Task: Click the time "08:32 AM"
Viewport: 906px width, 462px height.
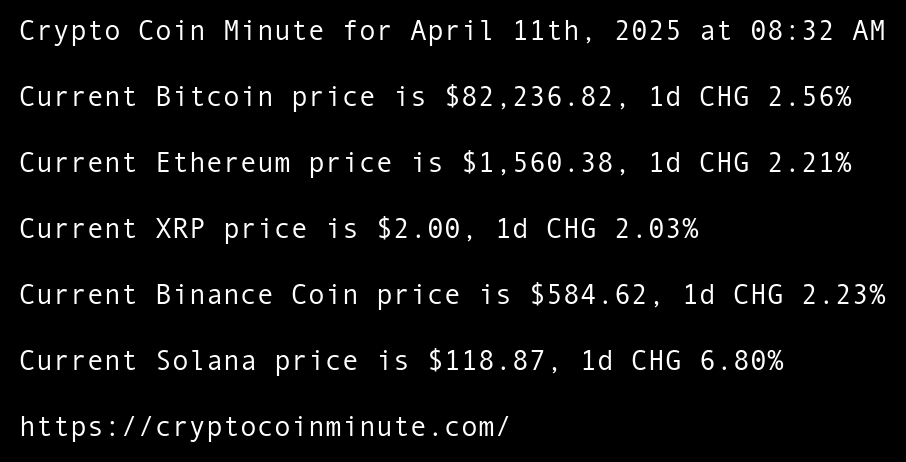Action: pos(818,31)
